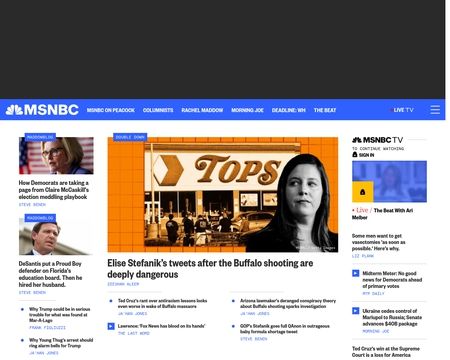Open Ted Cruz's win at Supreme Court story
This screenshot has width=450, height=360.
(x=386, y=352)
